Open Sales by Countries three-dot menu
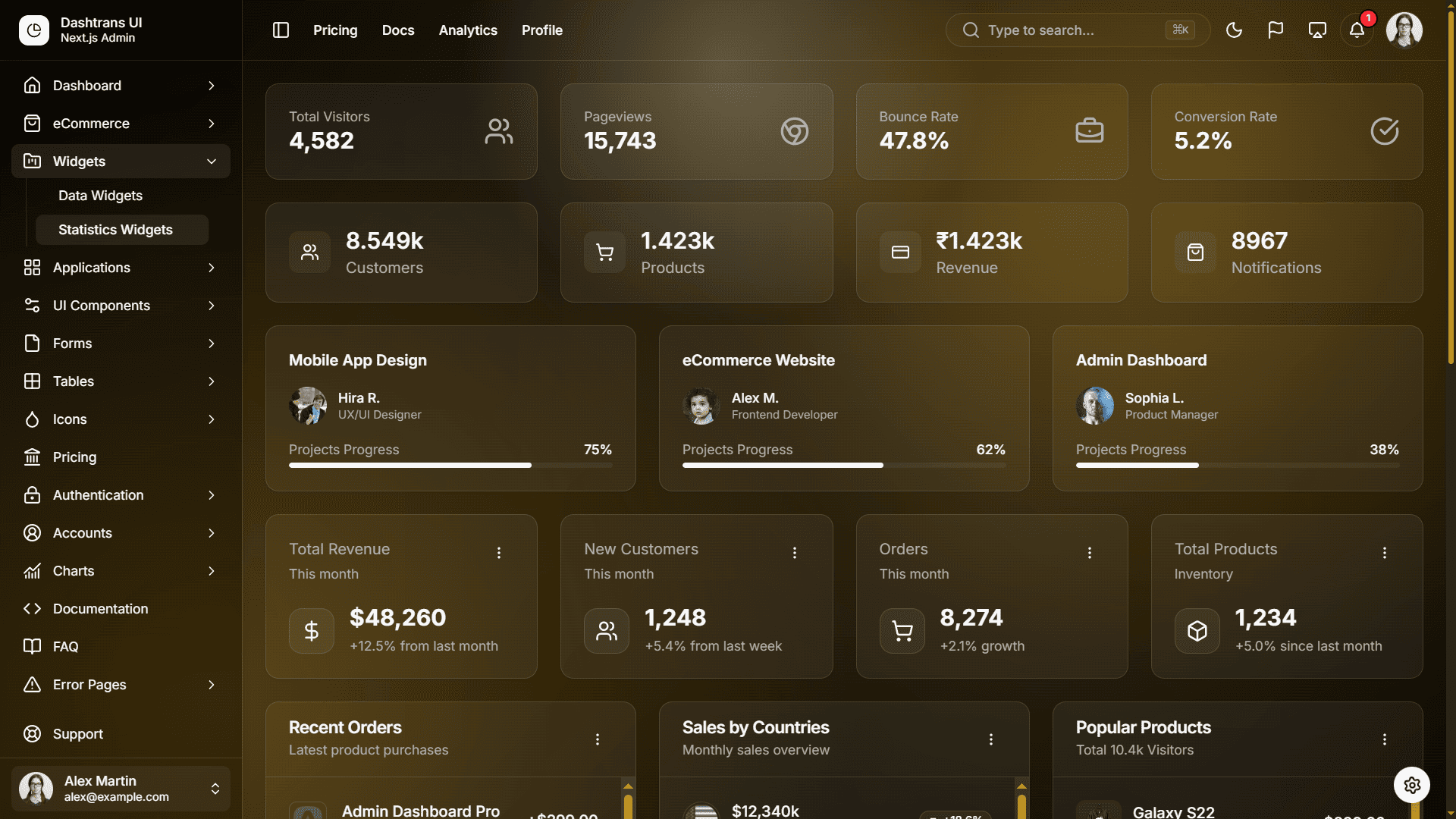The height and width of the screenshot is (819, 1456). (x=991, y=739)
